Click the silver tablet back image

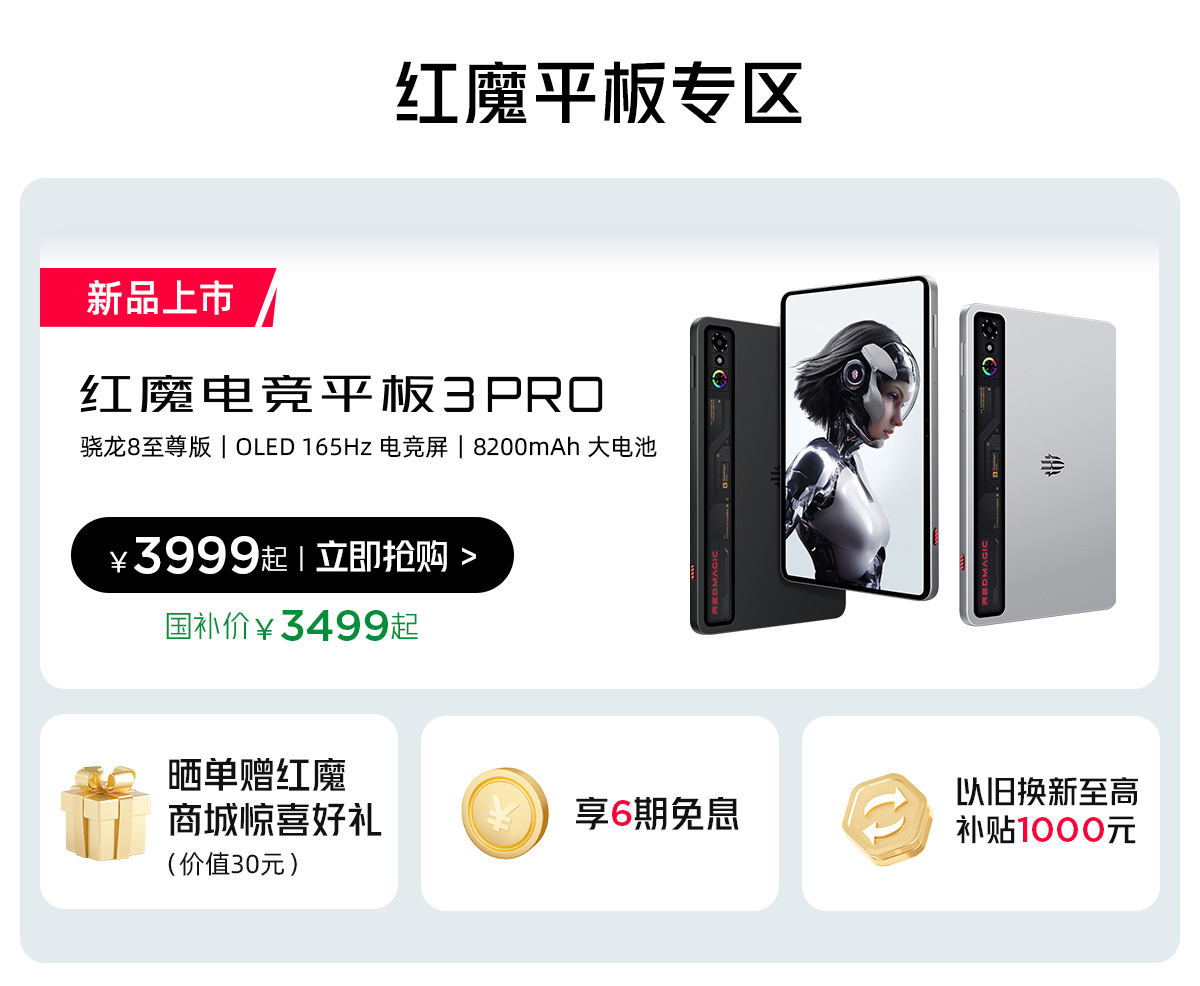[x=1038, y=465]
